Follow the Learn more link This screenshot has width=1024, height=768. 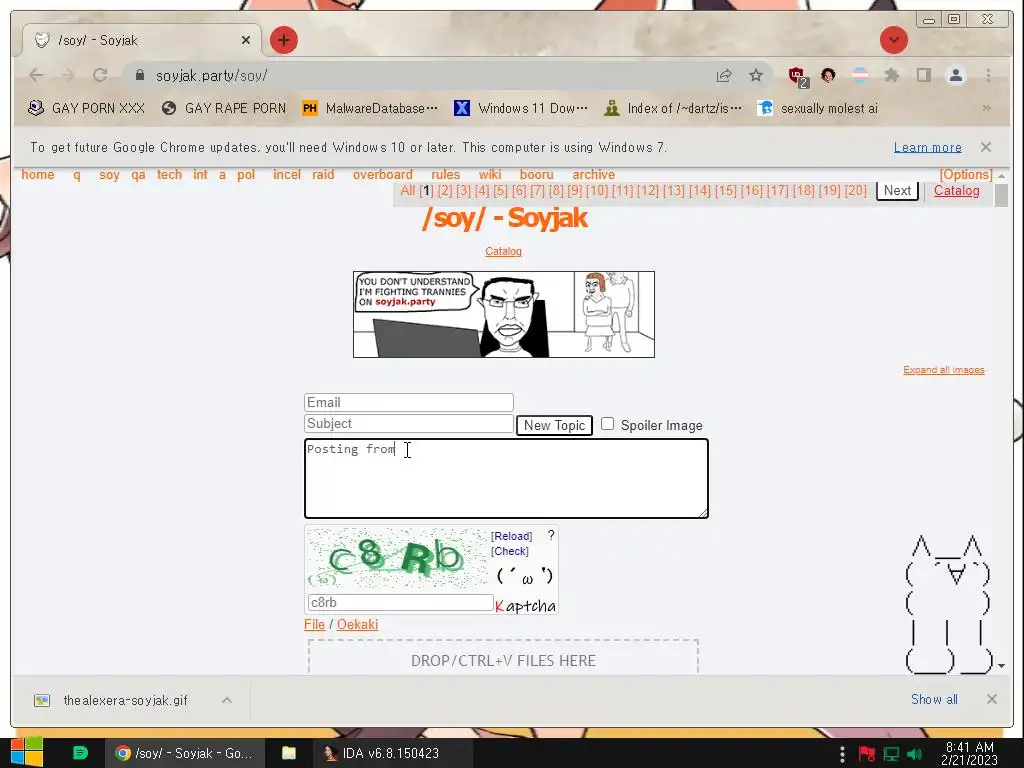(927, 148)
